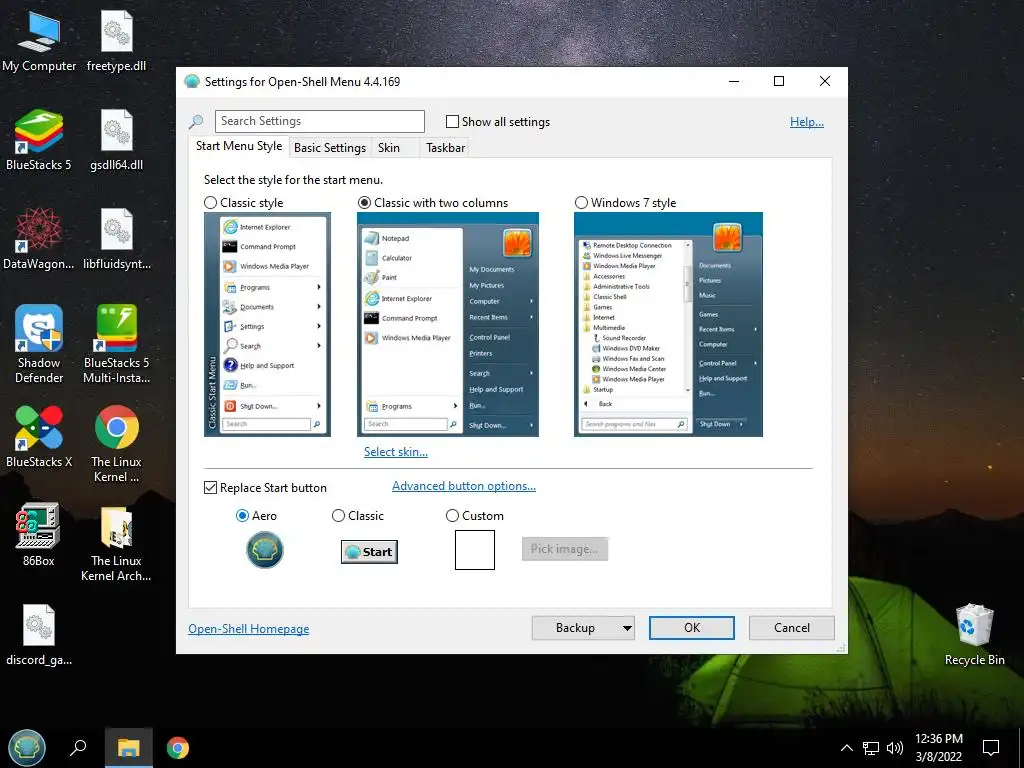The height and width of the screenshot is (768, 1024).
Task: Select the gsdll64.dll file icon
Action: (116, 140)
